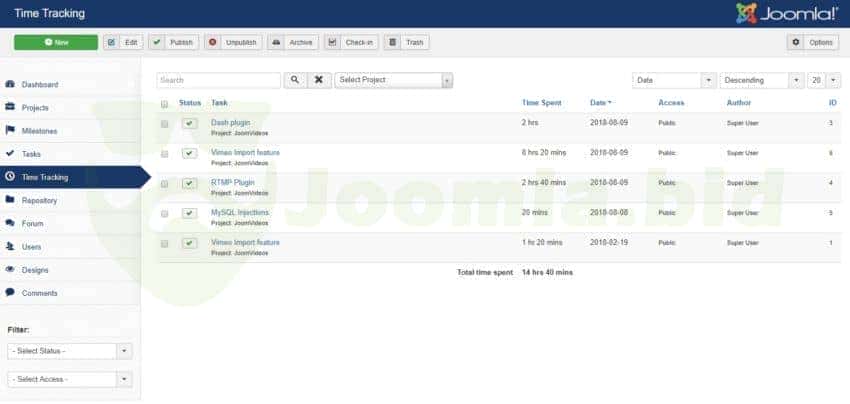
Task: Go to Milestones in the sidebar
Action: (x=39, y=130)
